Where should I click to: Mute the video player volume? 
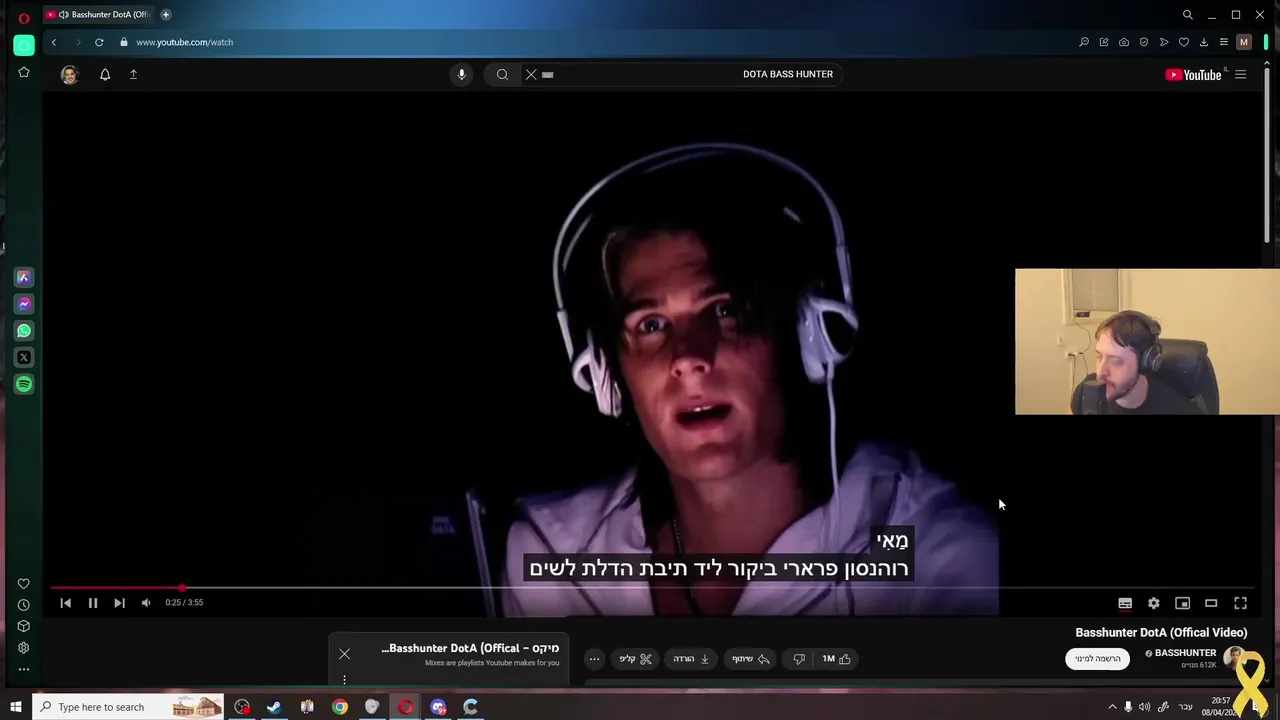click(146, 603)
